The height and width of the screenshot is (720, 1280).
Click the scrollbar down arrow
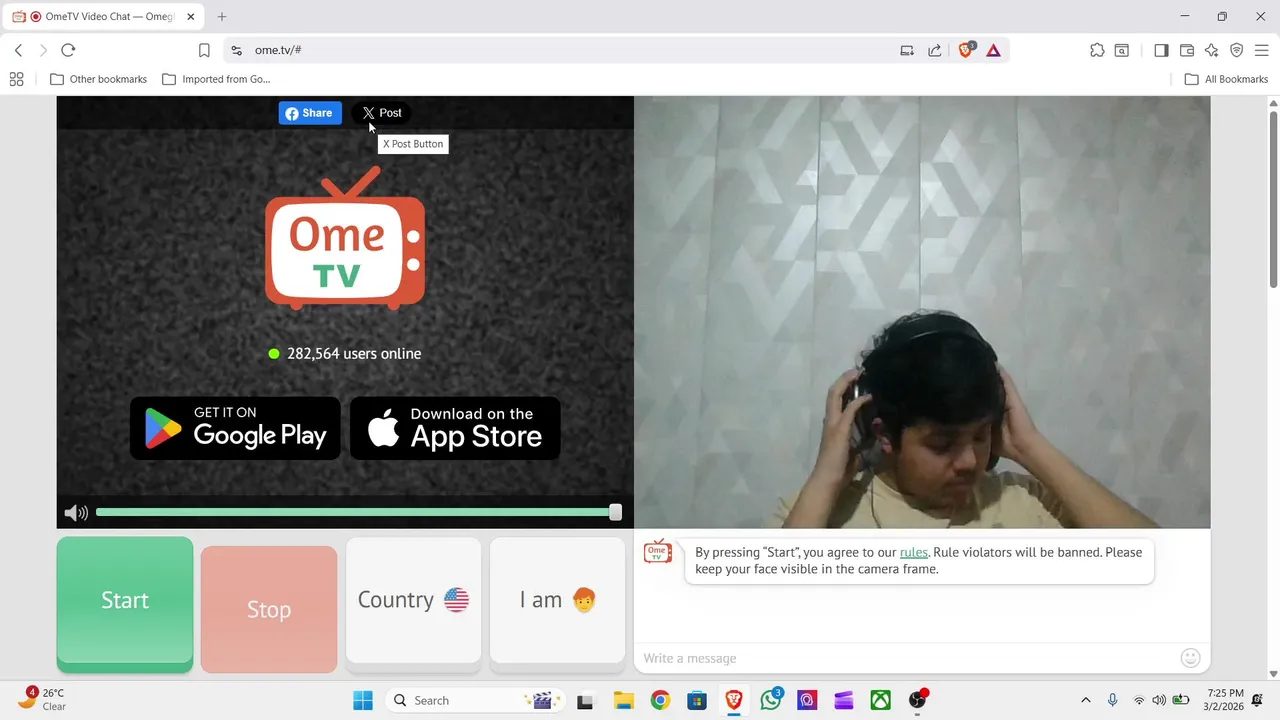1273,673
